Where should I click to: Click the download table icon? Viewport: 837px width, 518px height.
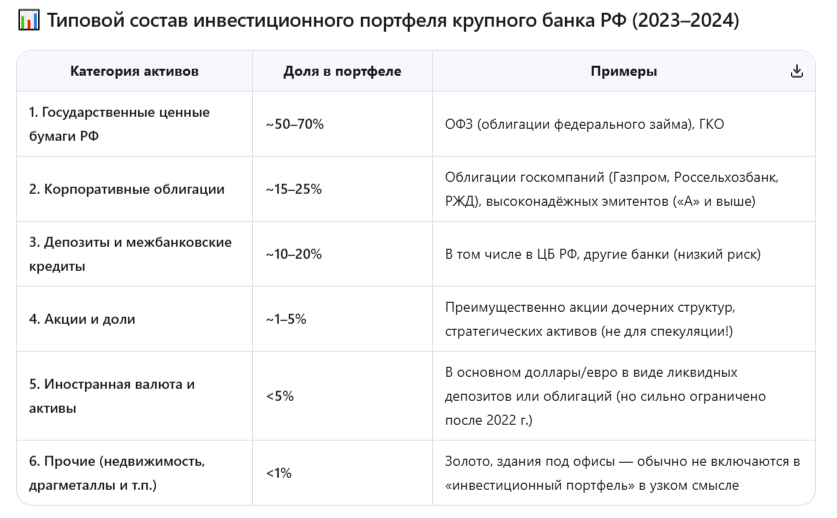797,71
